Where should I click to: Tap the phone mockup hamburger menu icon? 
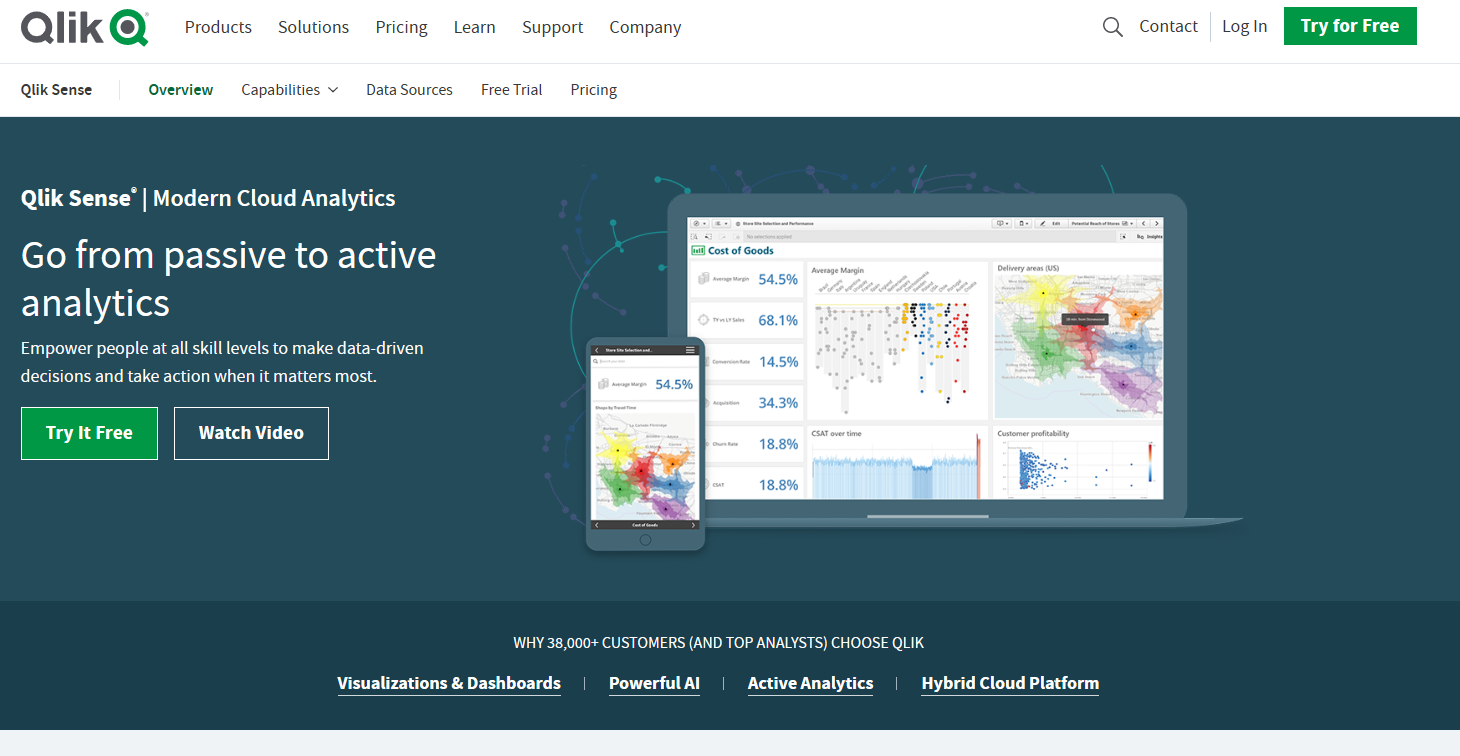tap(690, 350)
